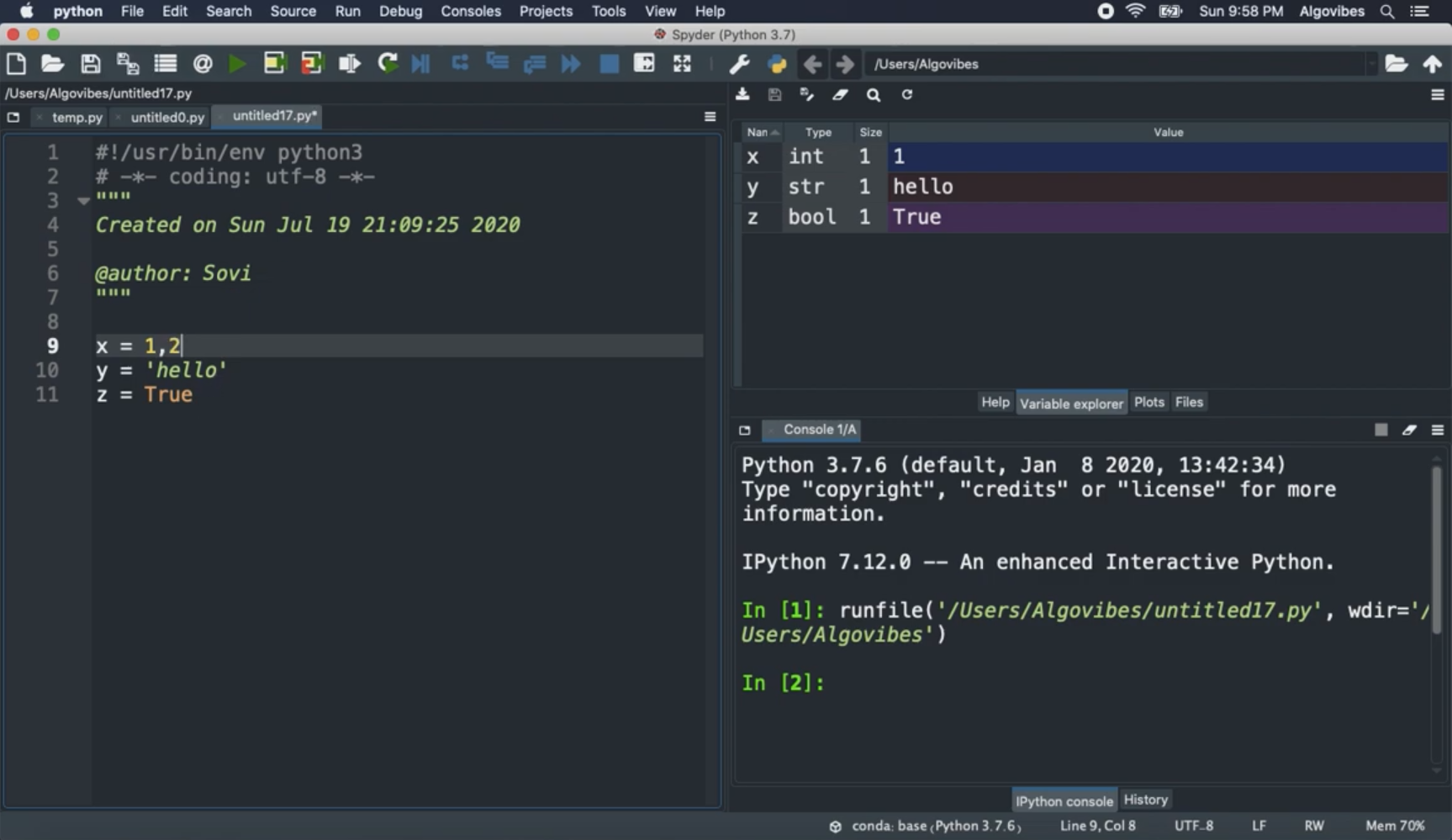
Task: Run the current script file
Action: point(237,63)
